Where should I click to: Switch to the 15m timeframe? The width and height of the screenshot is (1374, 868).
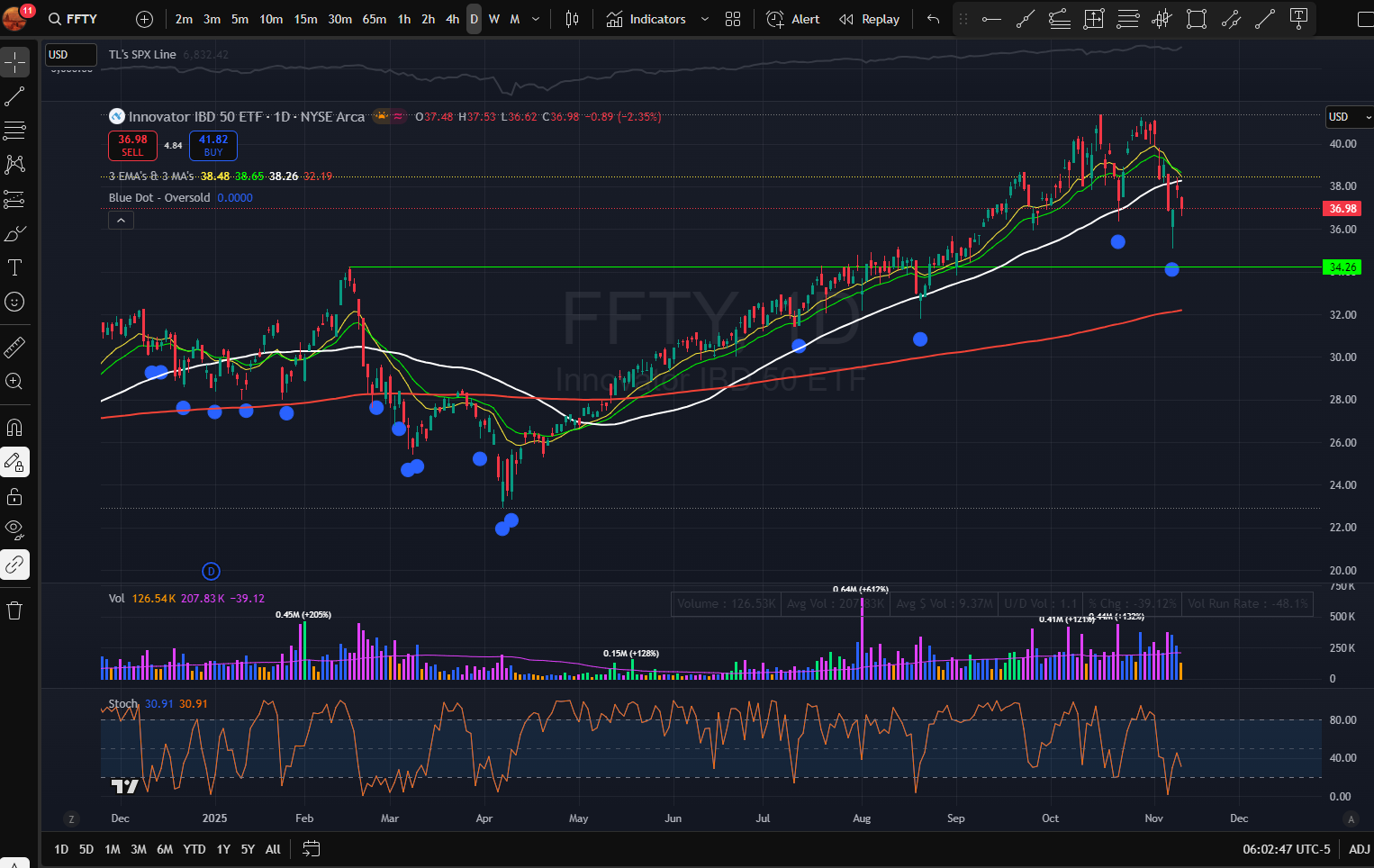click(306, 19)
